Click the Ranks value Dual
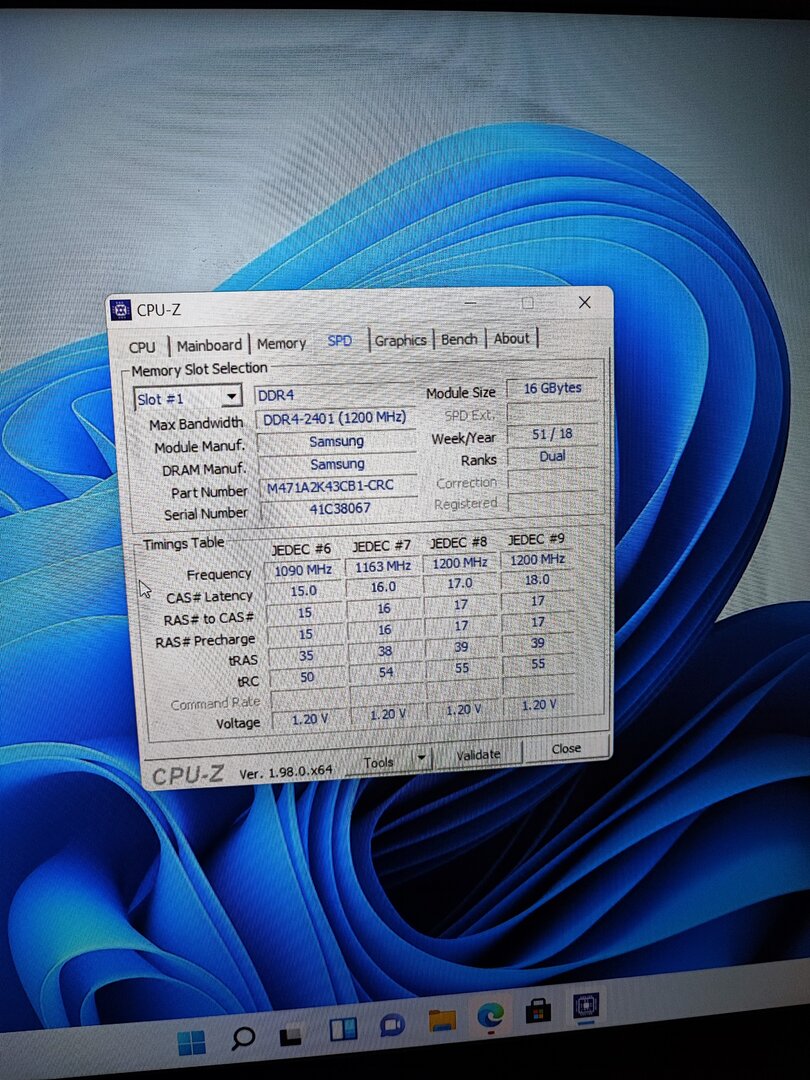810x1080 pixels. (552, 457)
